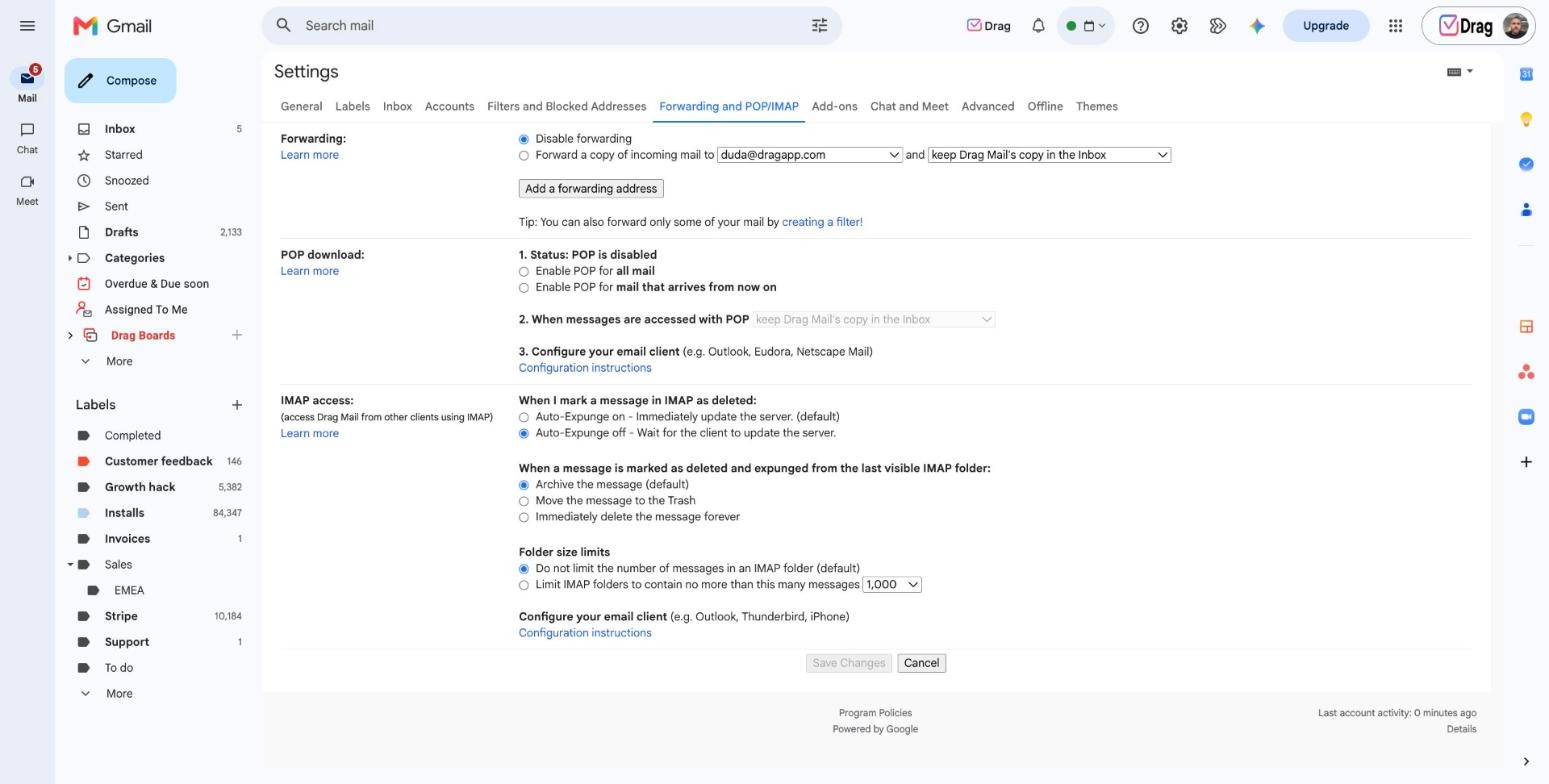Focus the Search mail field
The width and height of the screenshot is (1549, 784).
click(x=550, y=26)
